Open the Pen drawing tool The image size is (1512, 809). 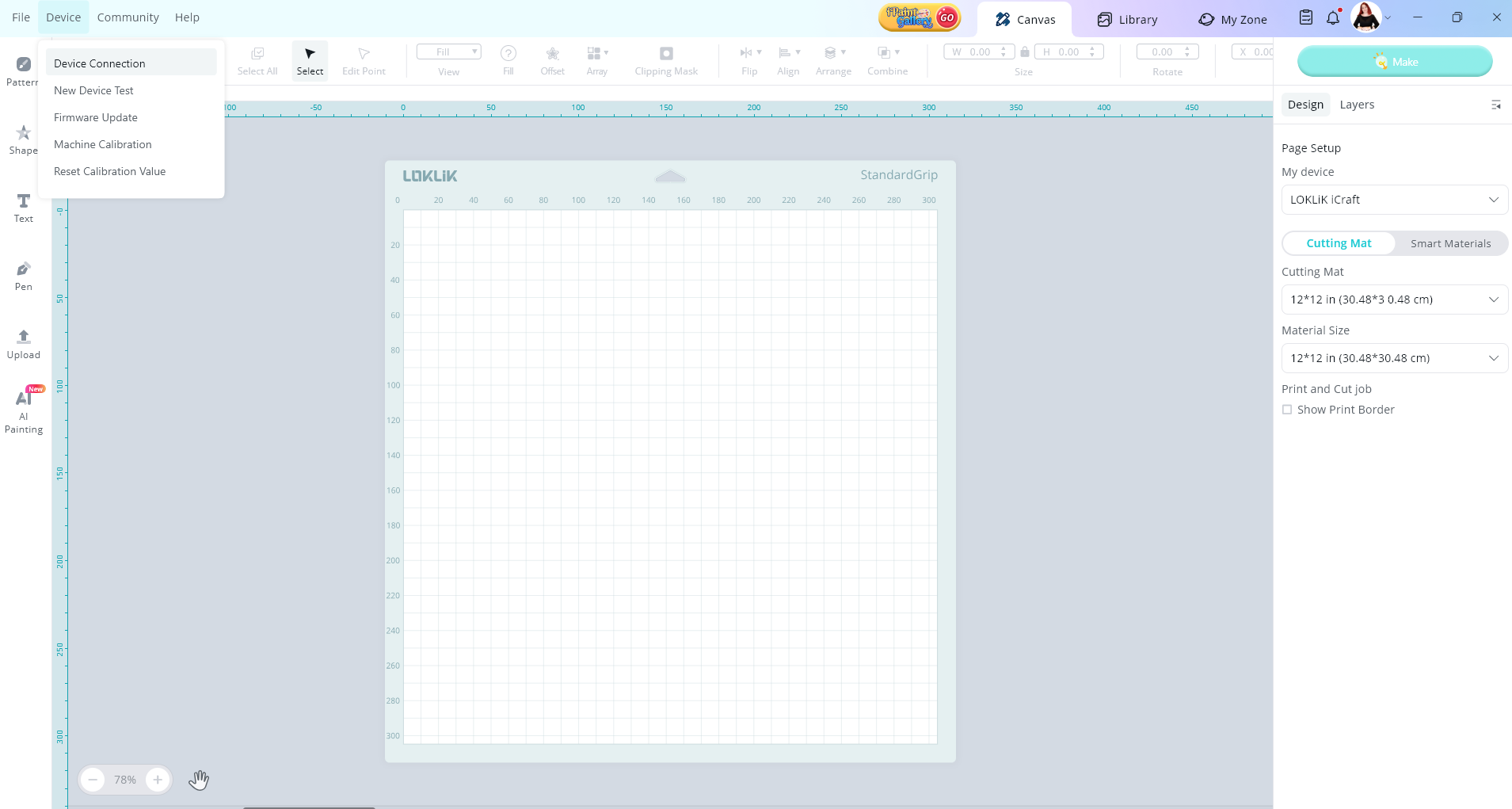(x=24, y=276)
